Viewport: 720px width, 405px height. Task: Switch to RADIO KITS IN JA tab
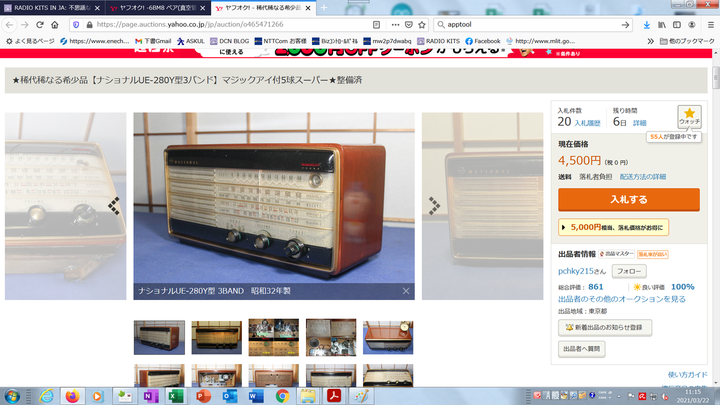(x=48, y=6)
